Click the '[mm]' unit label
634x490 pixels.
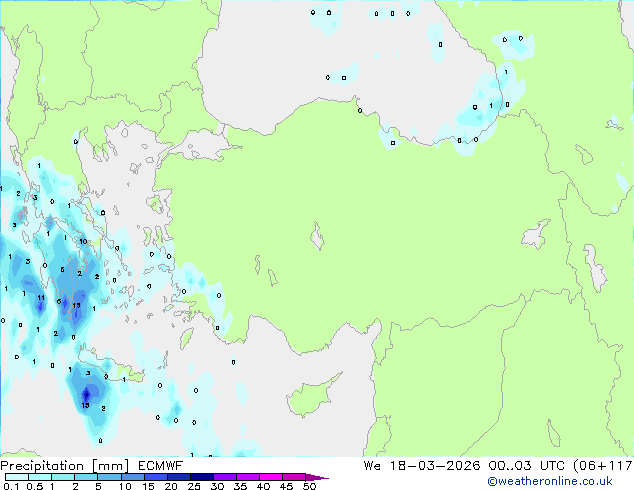(x=110, y=466)
